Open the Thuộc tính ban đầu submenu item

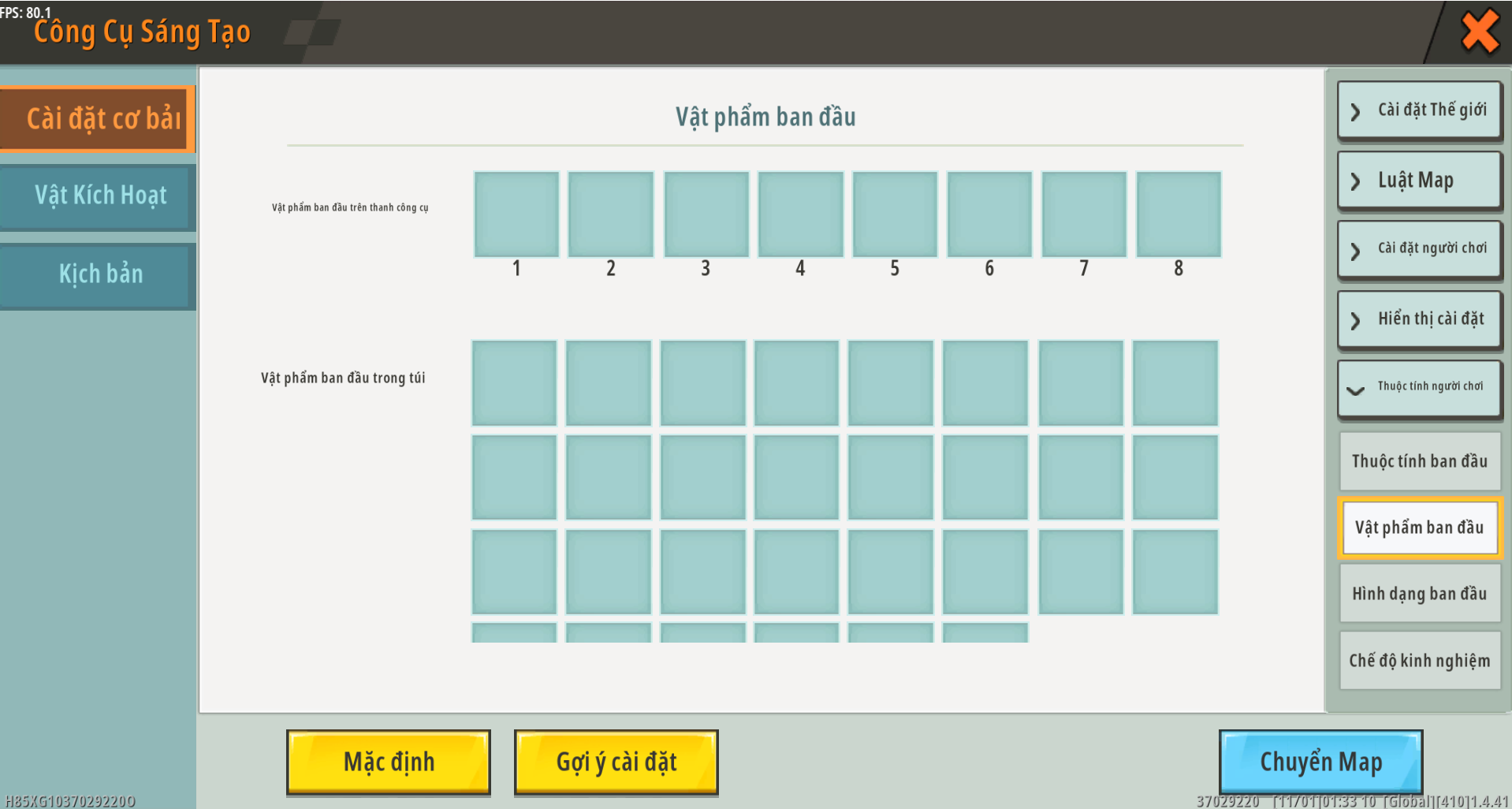click(1419, 461)
